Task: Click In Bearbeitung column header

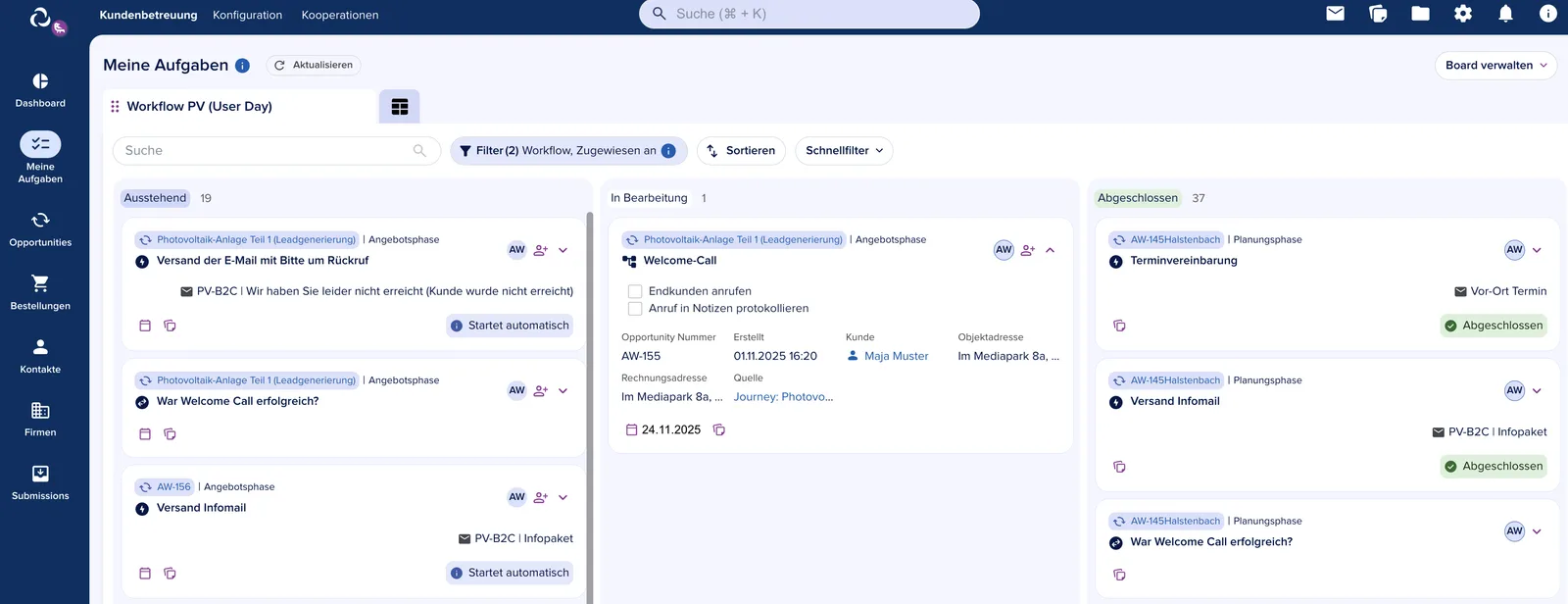Action: (x=649, y=198)
